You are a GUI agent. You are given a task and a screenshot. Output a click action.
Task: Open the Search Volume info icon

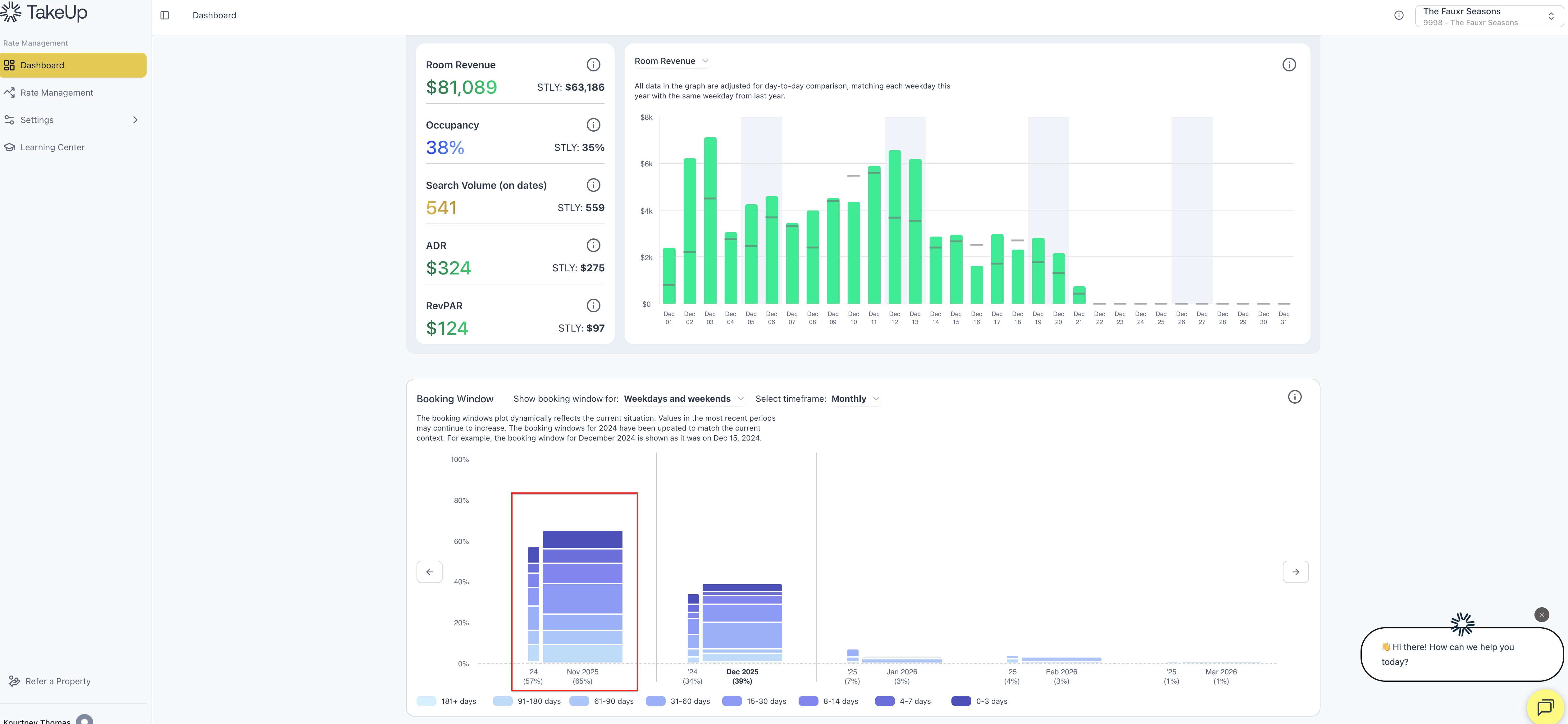click(x=593, y=185)
